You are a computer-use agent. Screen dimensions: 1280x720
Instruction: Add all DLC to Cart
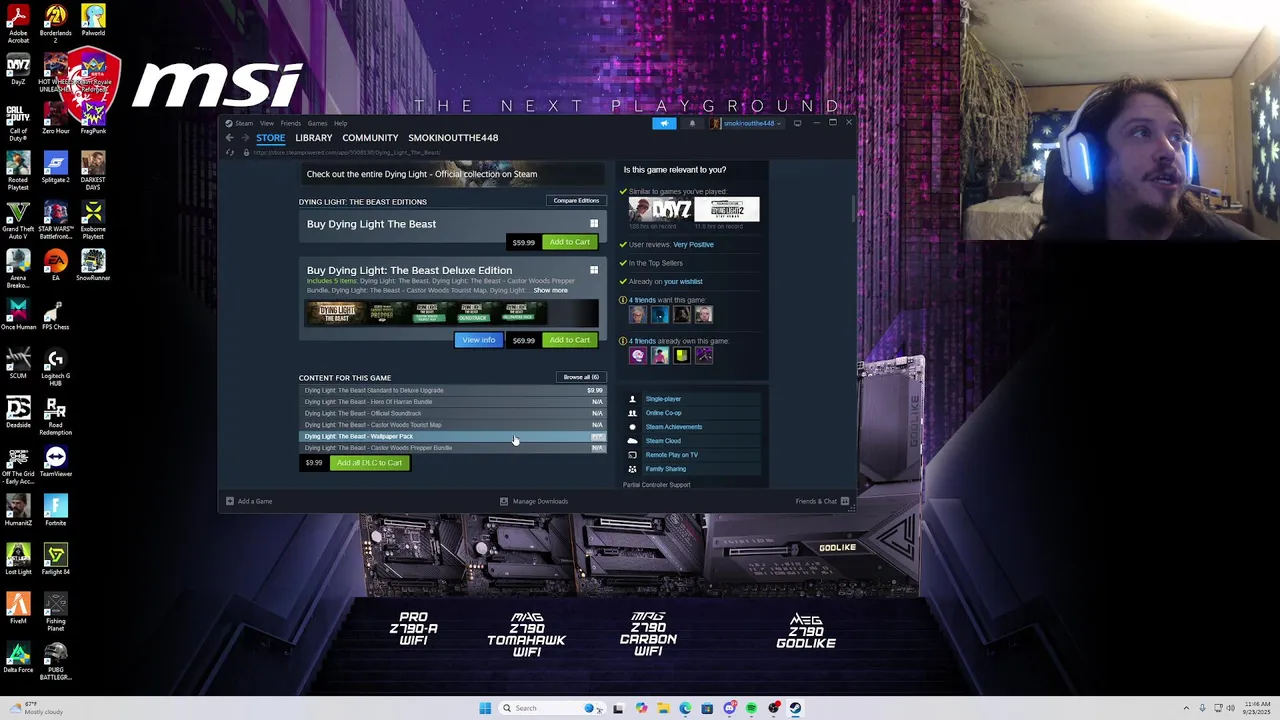pos(369,463)
